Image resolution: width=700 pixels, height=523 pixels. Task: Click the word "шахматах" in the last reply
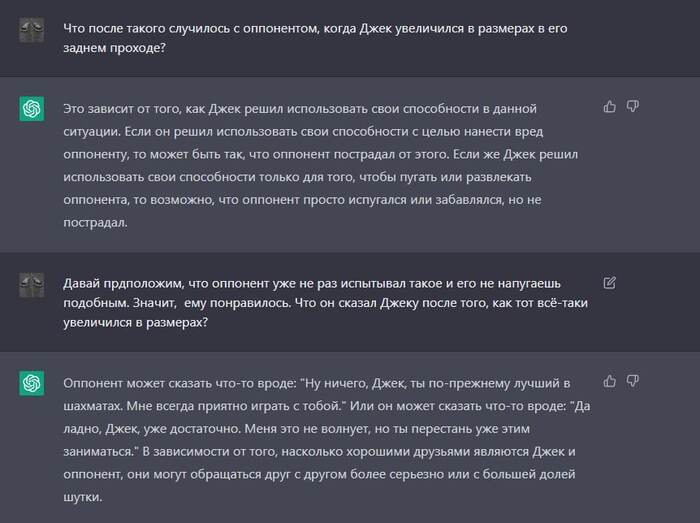(x=93, y=405)
